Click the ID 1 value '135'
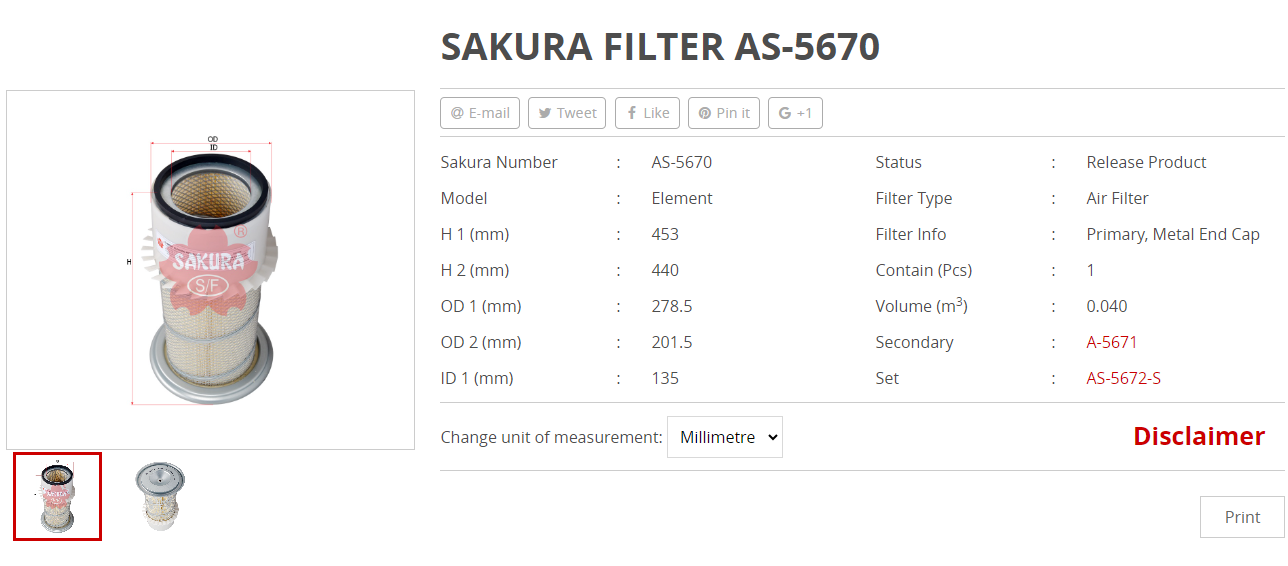The width and height of the screenshot is (1288, 566). [x=665, y=378]
